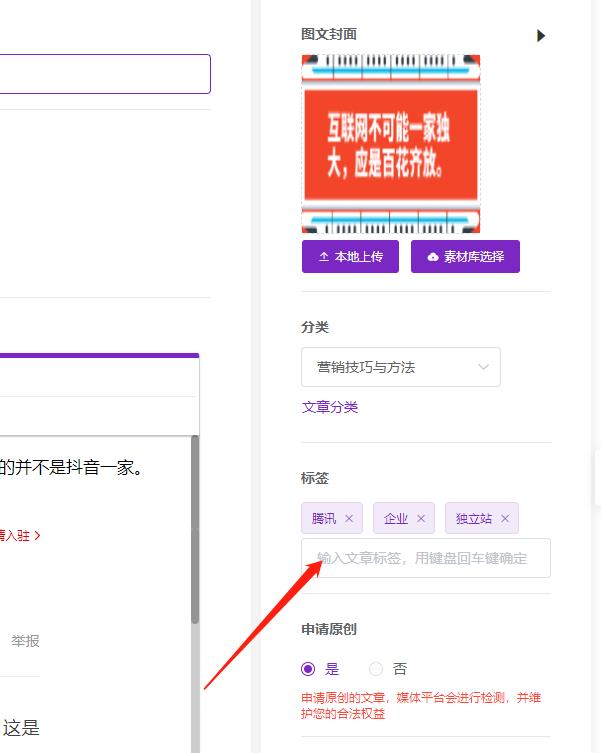Select the 企业 tag chip

click(x=395, y=518)
